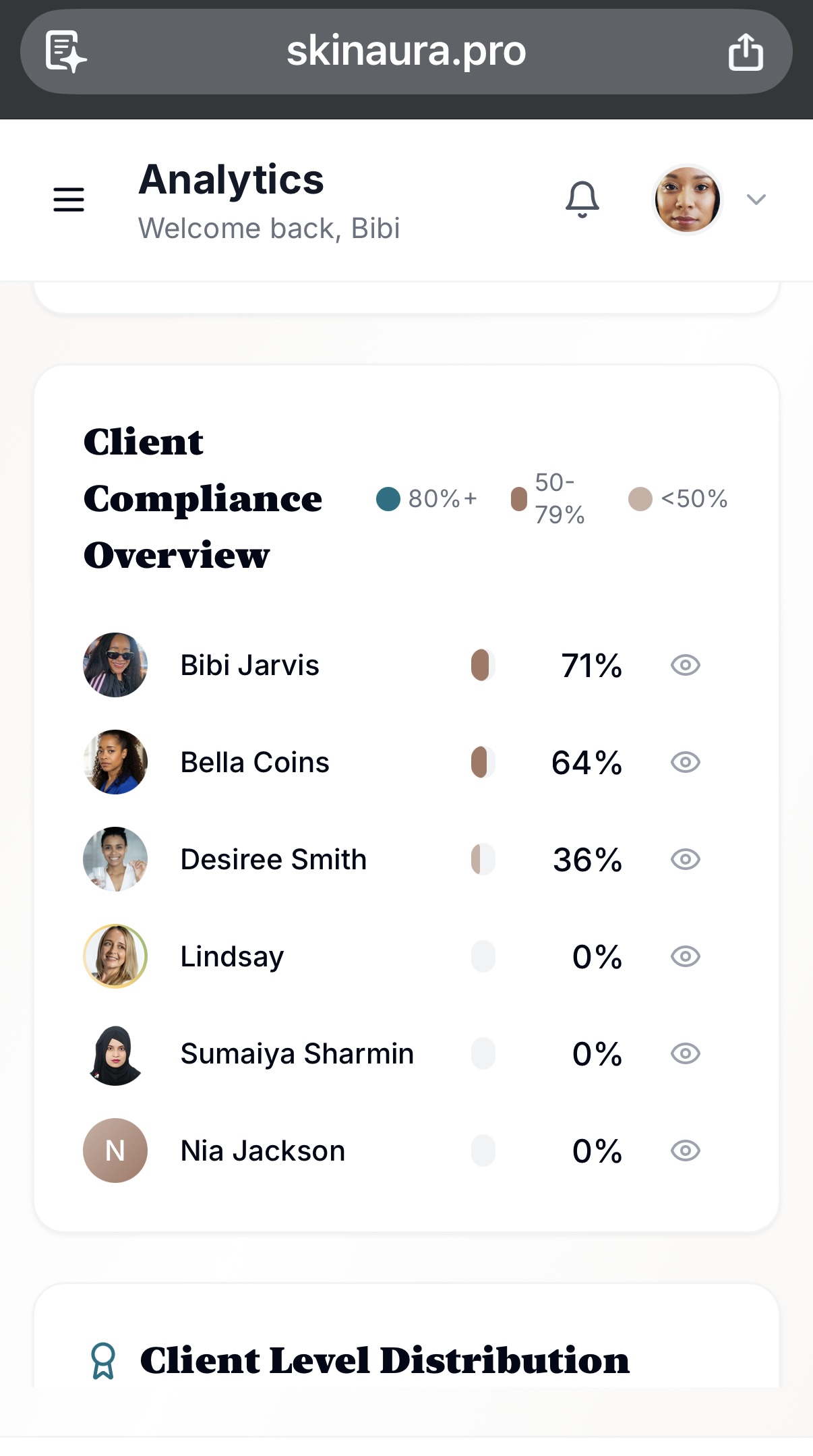
Task: Tap the page reader icon in address bar
Action: click(65, 52)
